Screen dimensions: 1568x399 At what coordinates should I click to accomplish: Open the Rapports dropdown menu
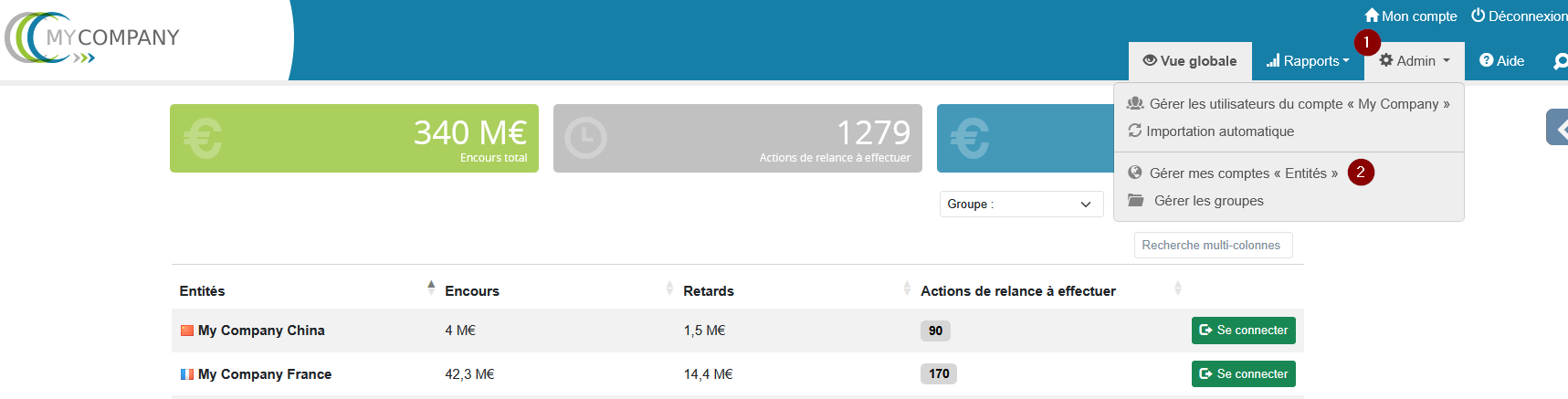point(1308,61)
